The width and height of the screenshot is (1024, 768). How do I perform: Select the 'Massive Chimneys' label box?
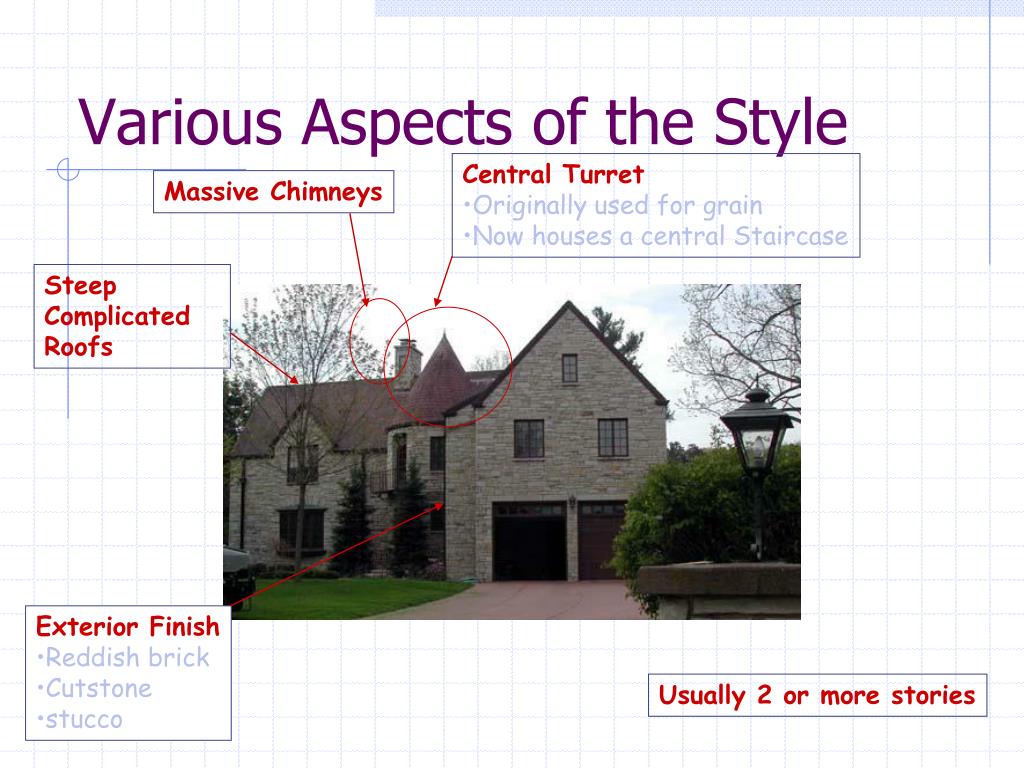pyautogui.click(x=274, y=192)
